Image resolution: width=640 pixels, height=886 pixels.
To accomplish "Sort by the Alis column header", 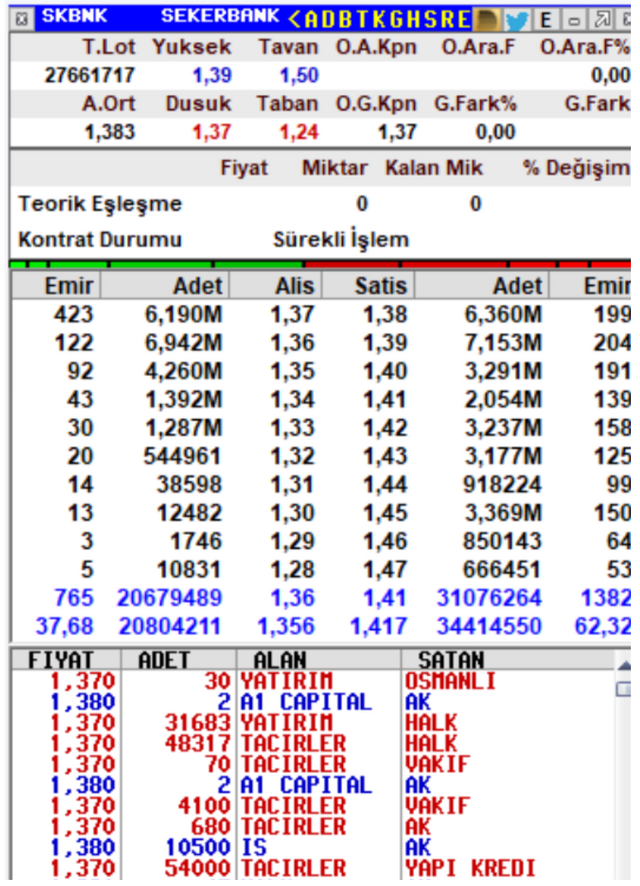I will pos(276,285).
